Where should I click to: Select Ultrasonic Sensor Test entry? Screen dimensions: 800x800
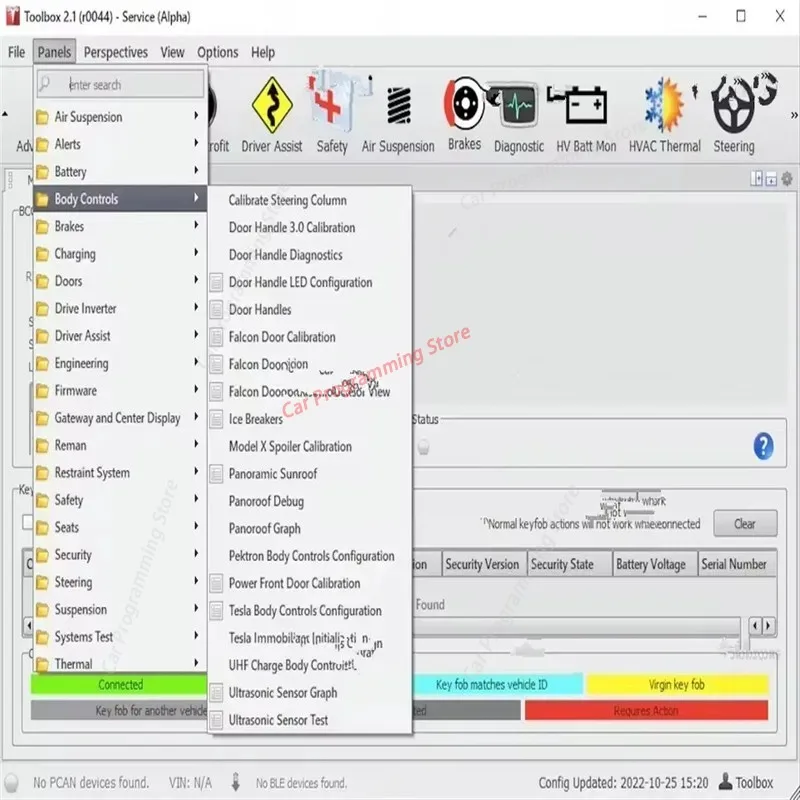310,720
